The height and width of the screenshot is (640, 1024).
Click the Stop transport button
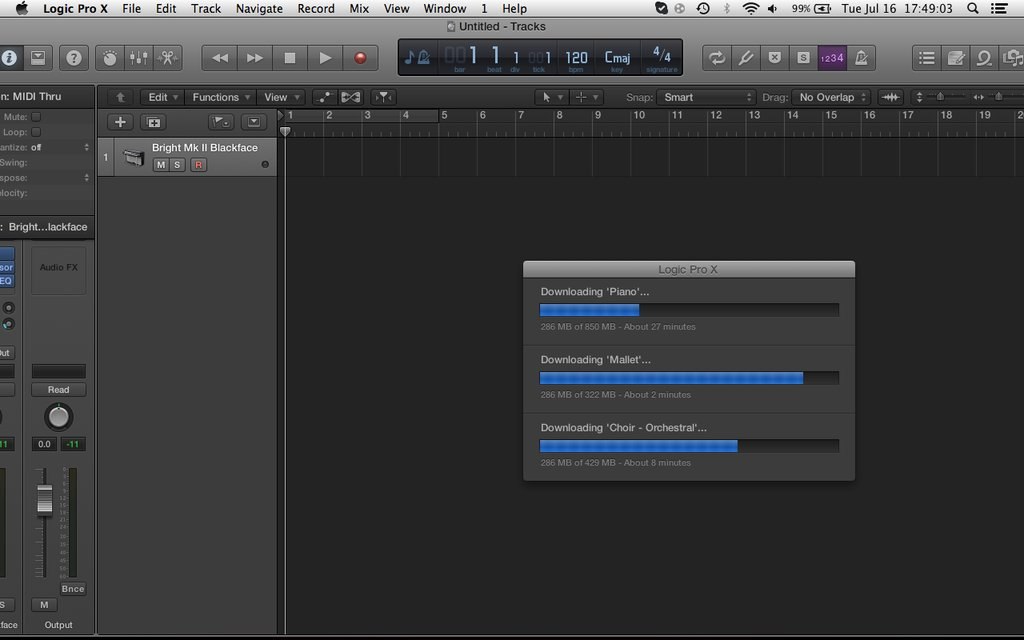pos(290,58)
